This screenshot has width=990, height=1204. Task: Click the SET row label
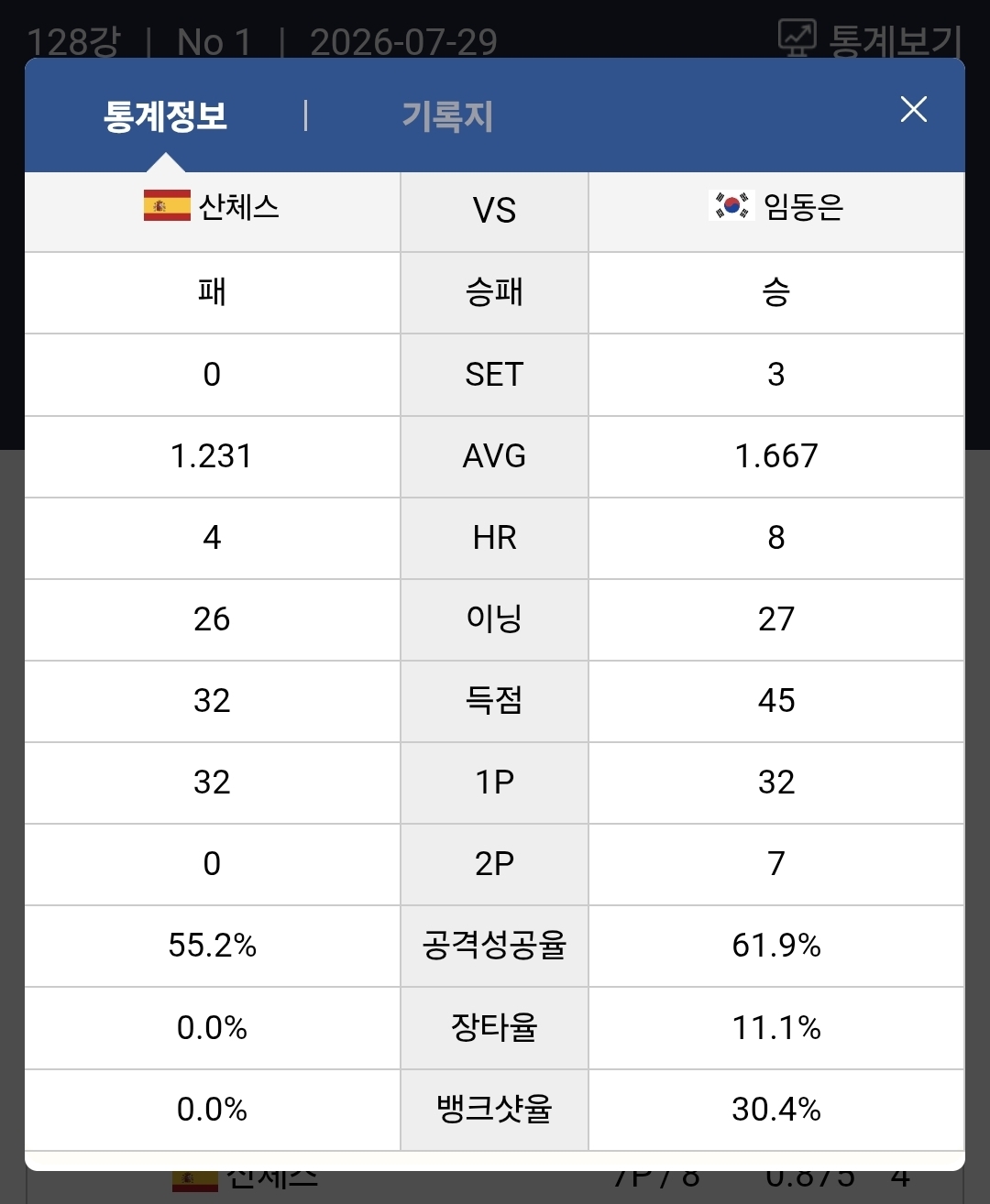coord(494,375)
